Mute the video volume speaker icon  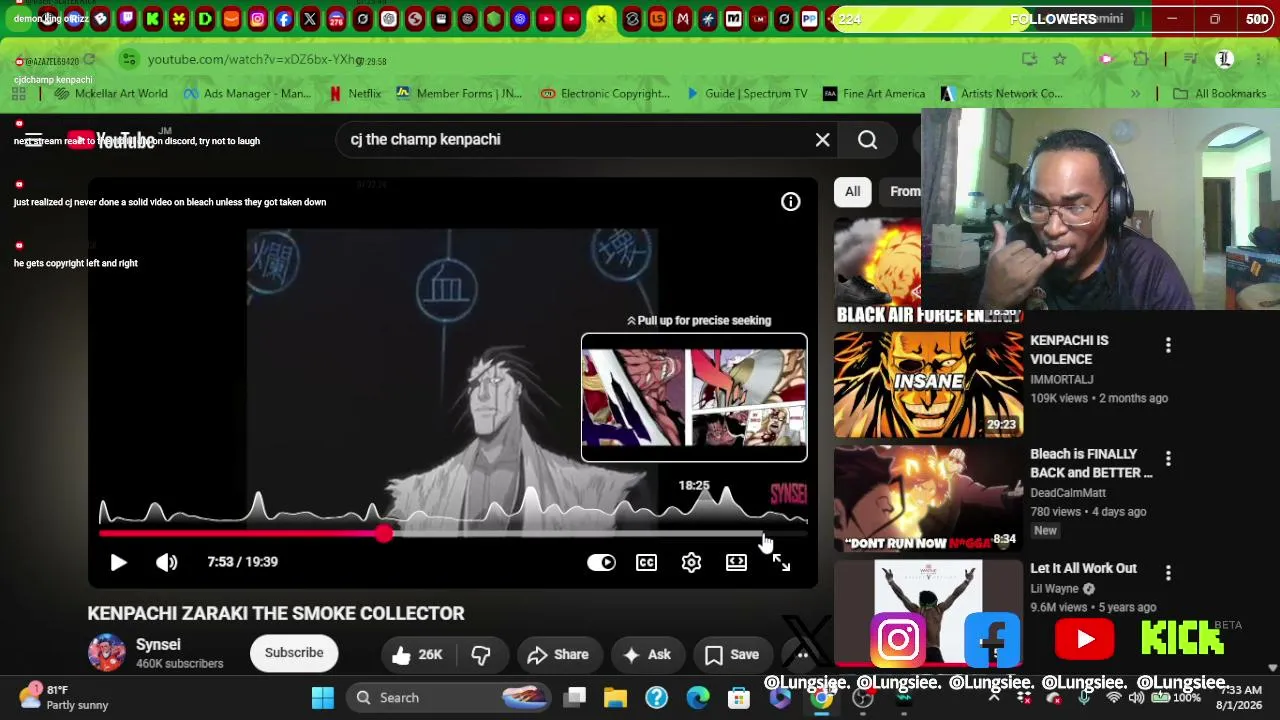pos(166,562)
